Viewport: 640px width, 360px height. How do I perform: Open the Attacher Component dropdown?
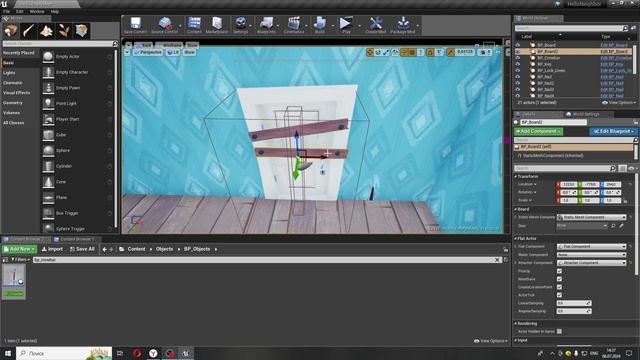(x=591, y=263)
